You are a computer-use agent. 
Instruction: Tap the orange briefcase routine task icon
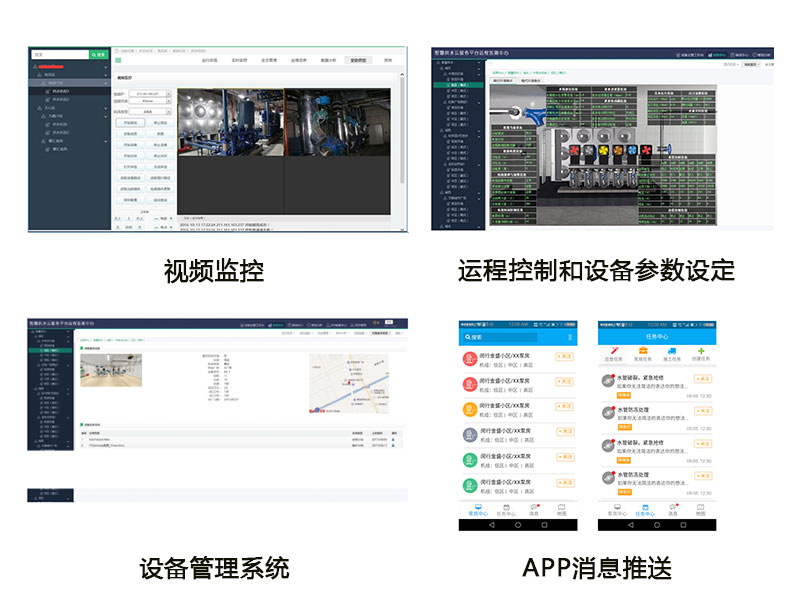pyautogui.click(x=644, y=352)
